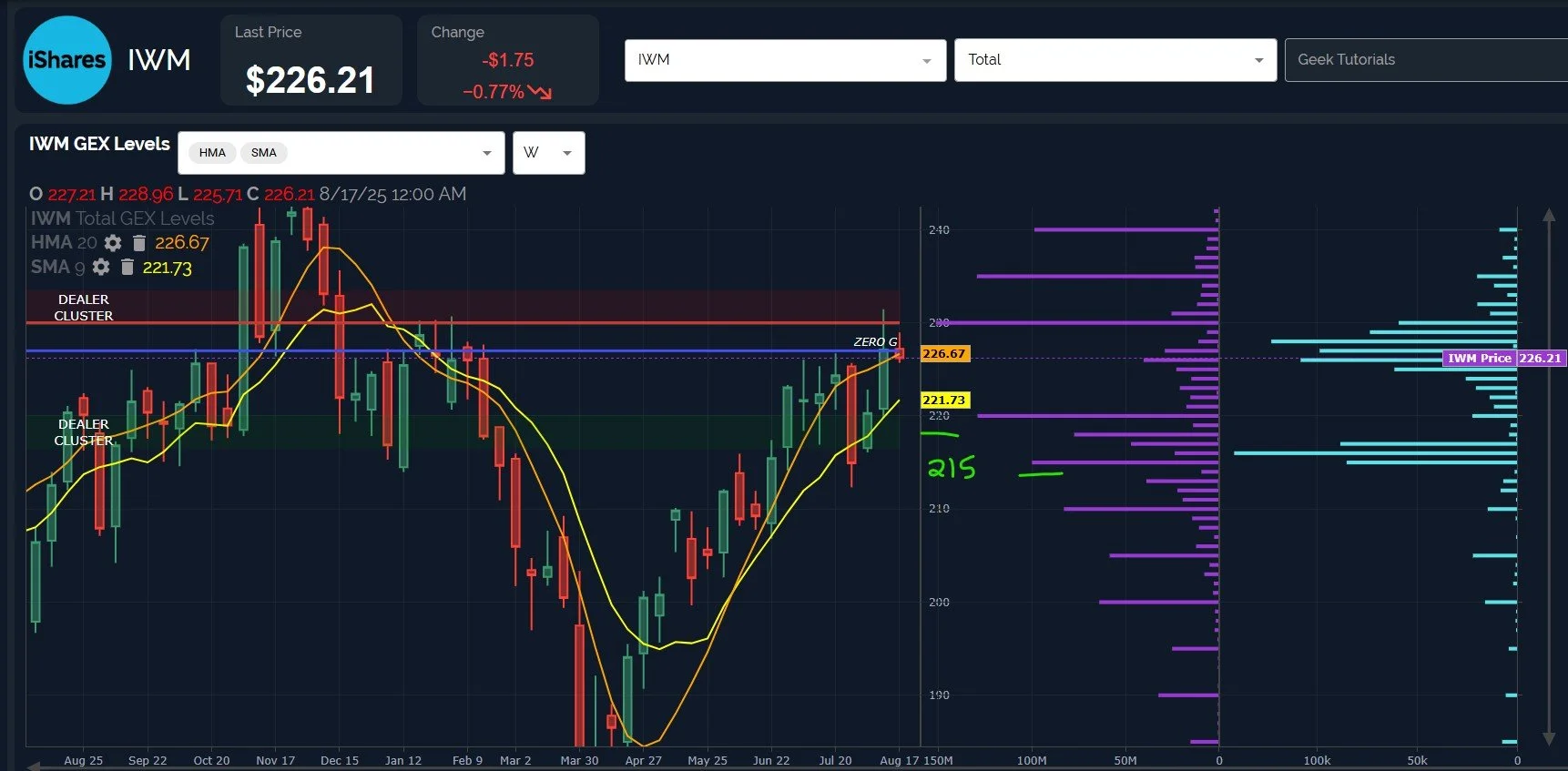Image resolution: width=1568 pixels, height=771 pixels.
Task: Click the iShares logo
Action: coord(67,60)
